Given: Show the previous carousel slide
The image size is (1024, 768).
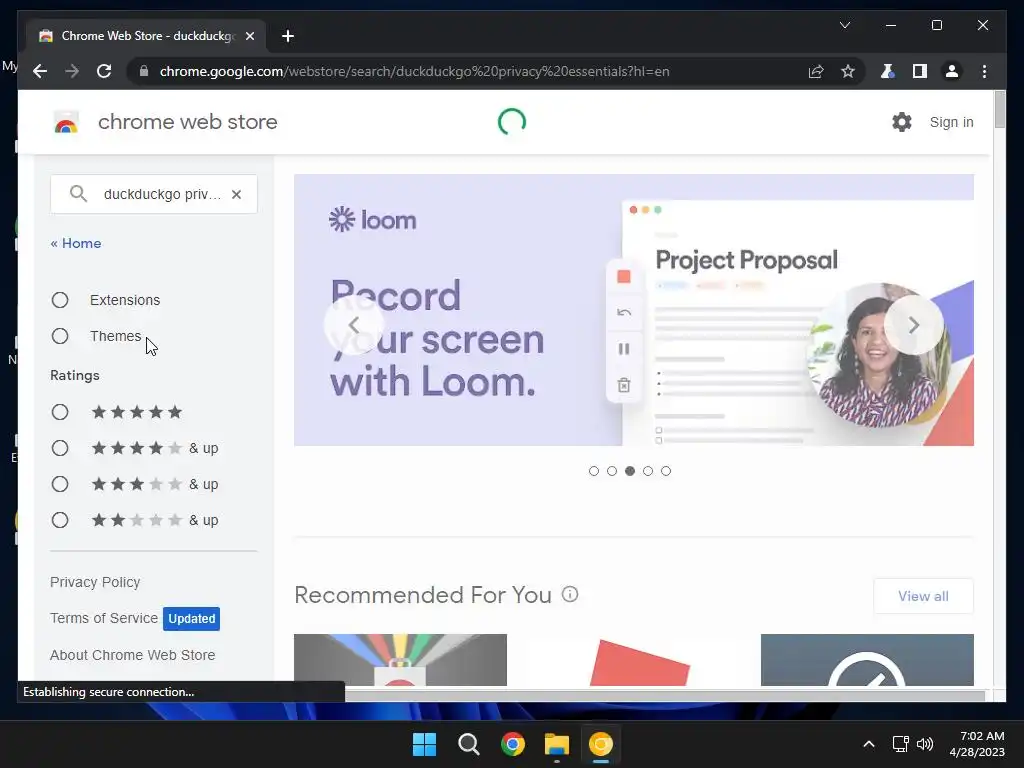Looking at the screenshot, I should click(x=354, y=325).
